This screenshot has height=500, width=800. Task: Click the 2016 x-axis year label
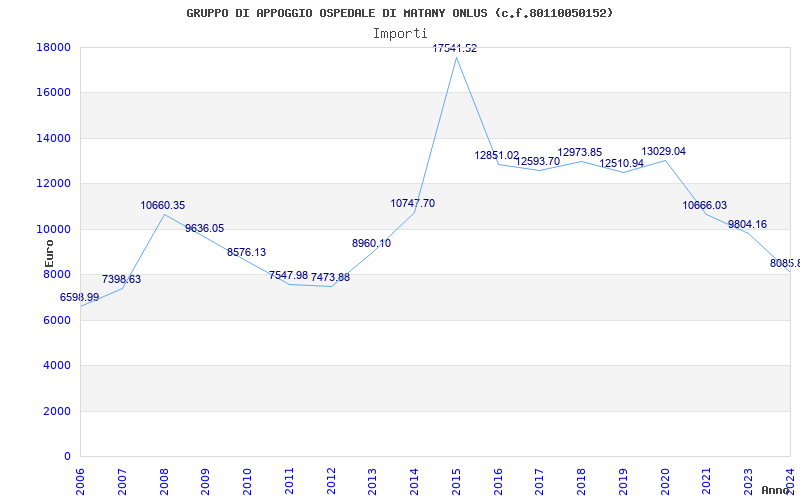tap(498, 482)
